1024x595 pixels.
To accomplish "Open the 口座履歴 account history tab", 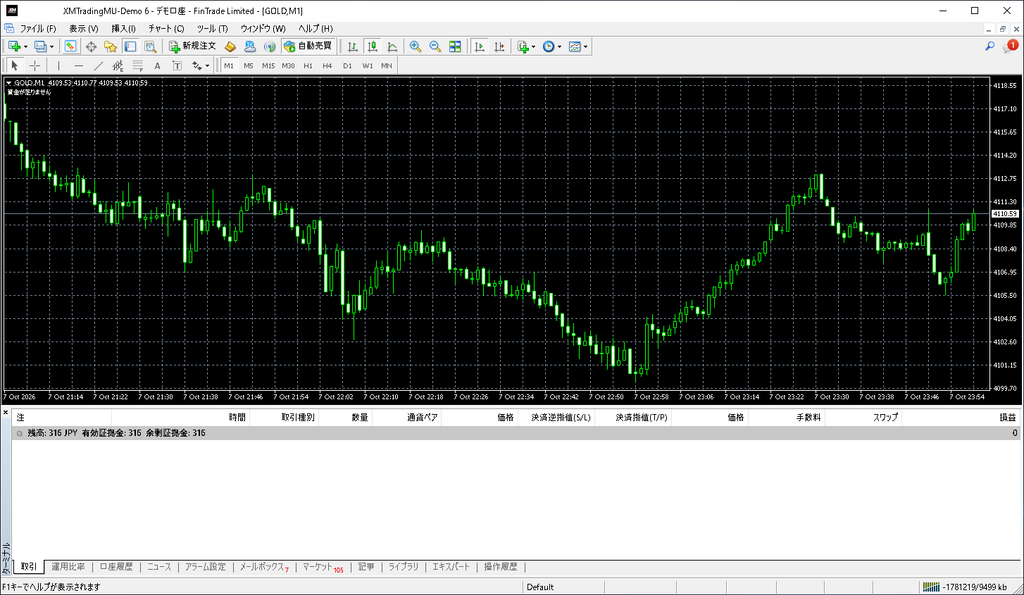I will pyautogui.click(x=116, y=567).
